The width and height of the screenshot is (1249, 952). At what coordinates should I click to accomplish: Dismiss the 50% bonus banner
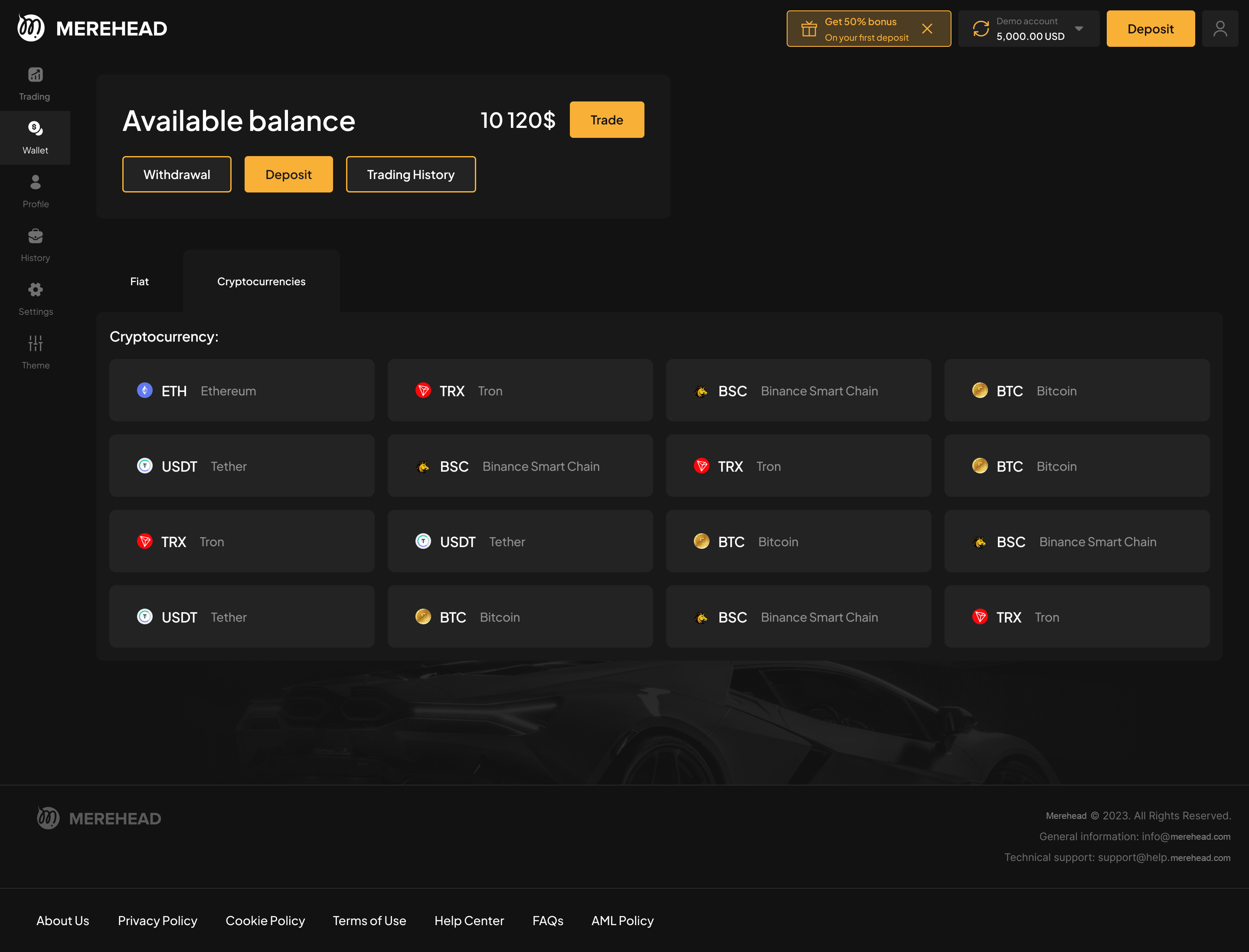point(927,29)
